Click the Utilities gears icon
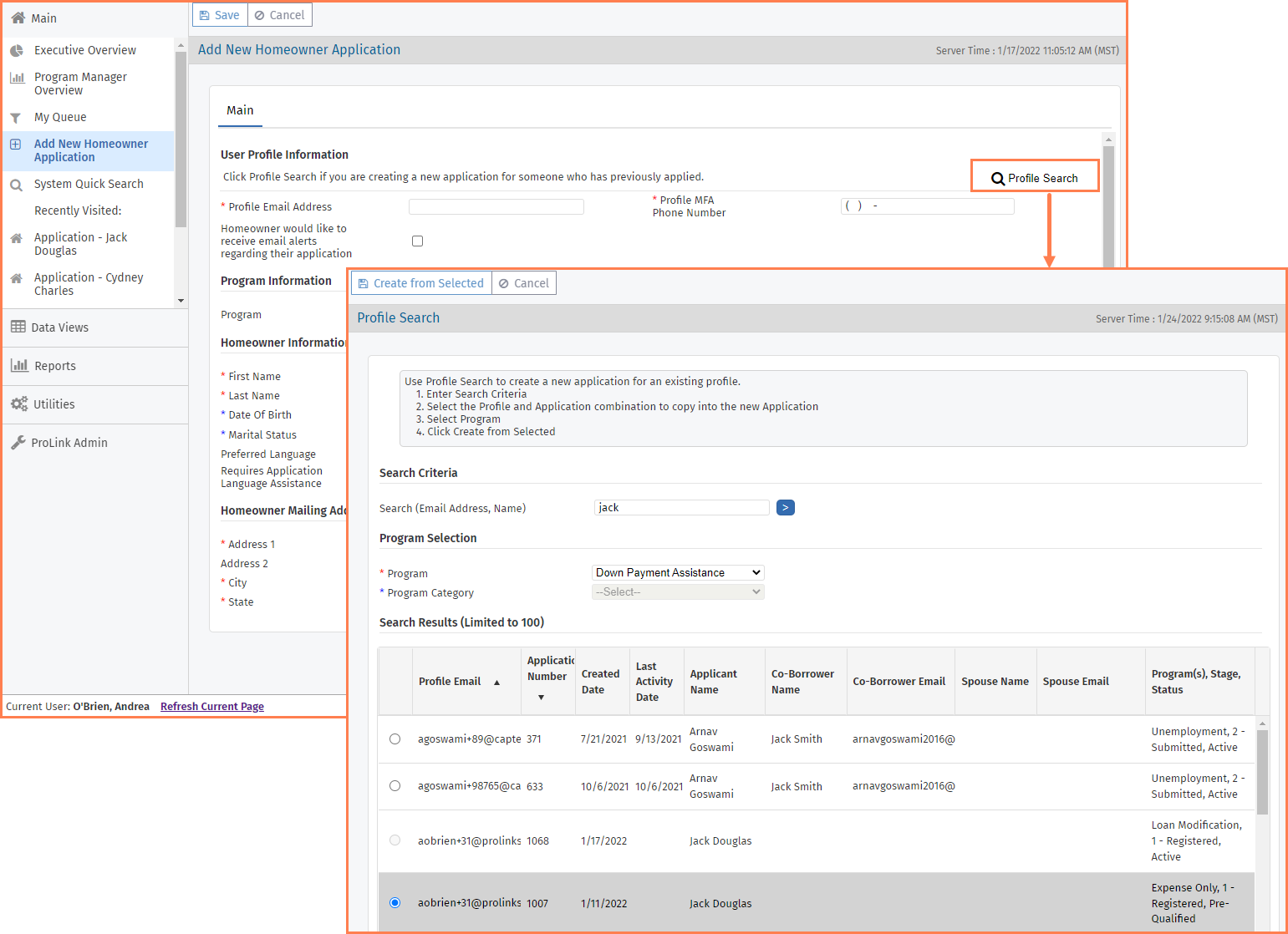 (x=18, y=404)
